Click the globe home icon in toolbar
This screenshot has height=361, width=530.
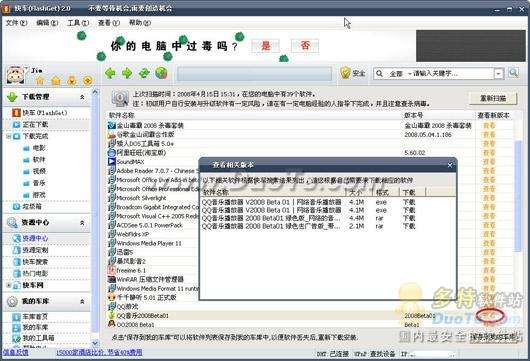161,73
